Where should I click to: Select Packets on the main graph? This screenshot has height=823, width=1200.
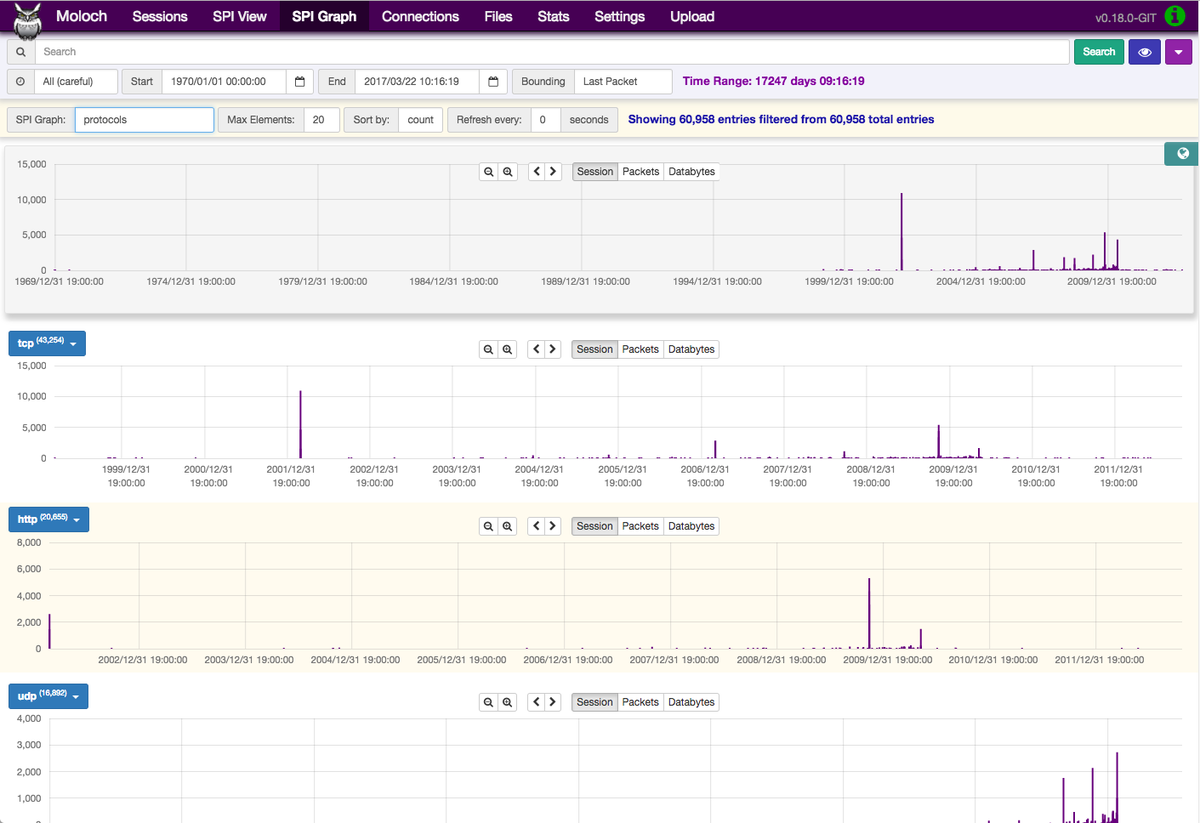pos(641,172)
